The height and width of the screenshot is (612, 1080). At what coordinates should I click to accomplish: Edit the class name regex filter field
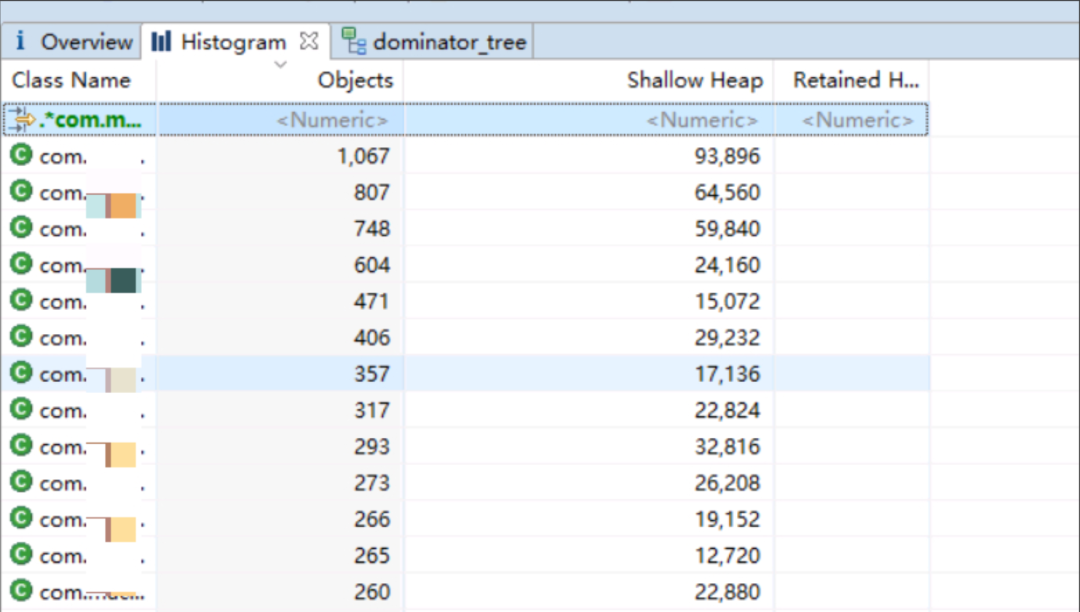[81, 120]
